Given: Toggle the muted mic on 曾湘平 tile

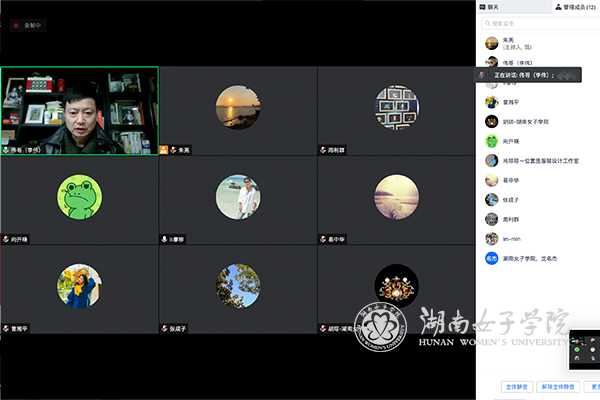Looking at the screenshot, I should coord(6,328).
